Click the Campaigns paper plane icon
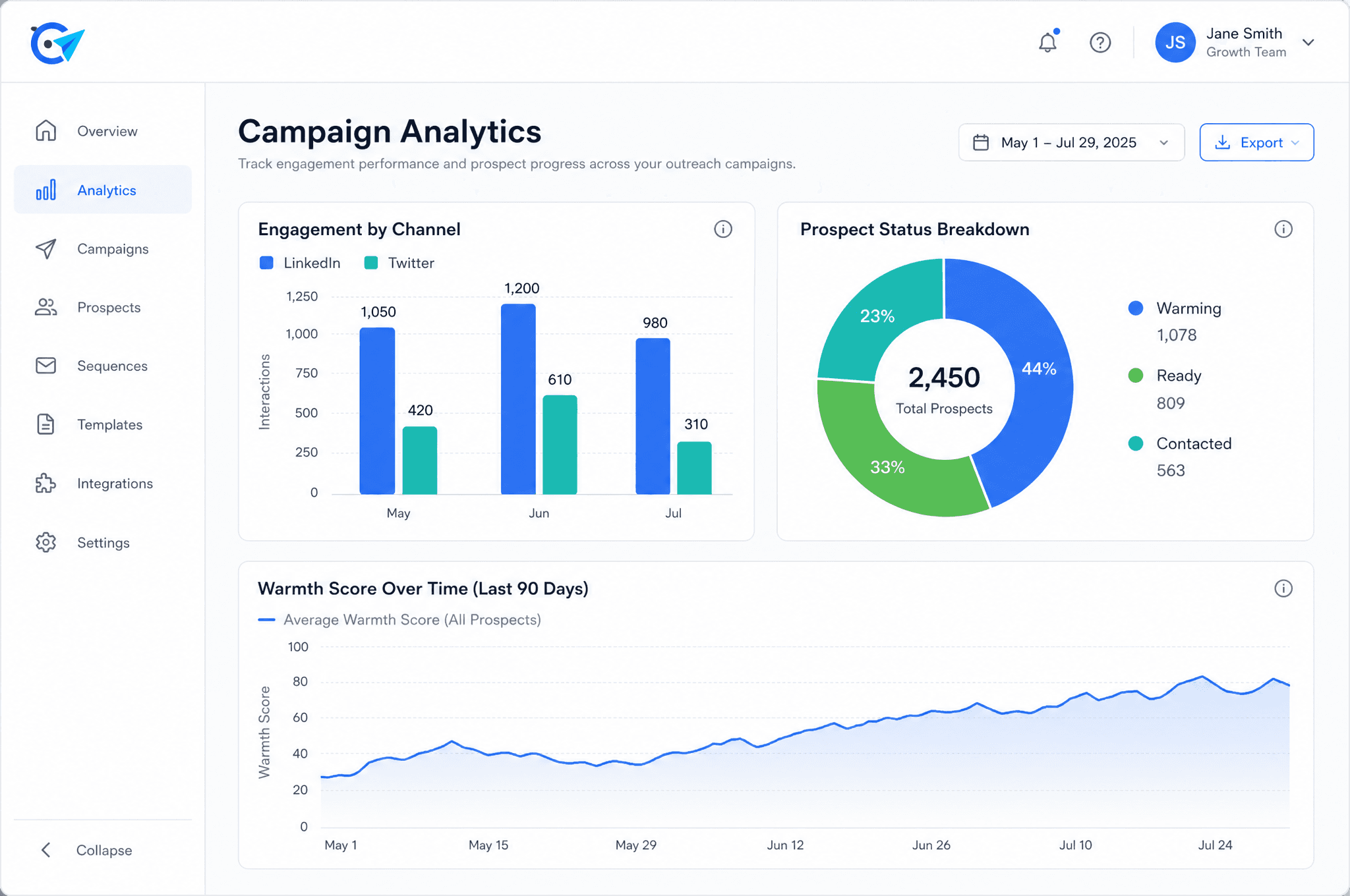Image resolution: width=1350 pixels, height=896 pixels. 45,248
